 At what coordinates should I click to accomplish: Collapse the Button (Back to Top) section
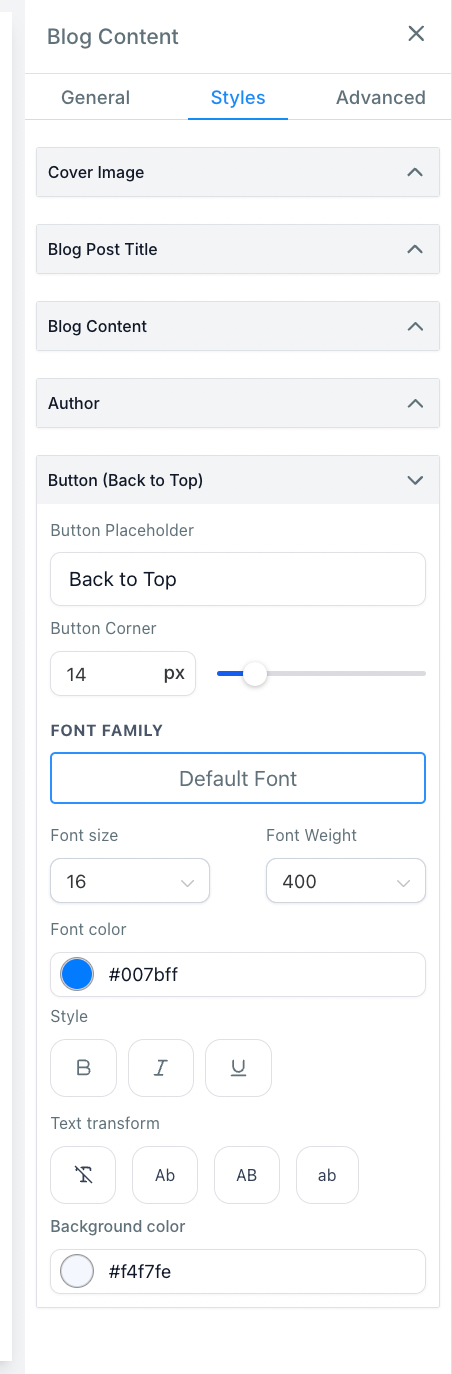(238, 480)
